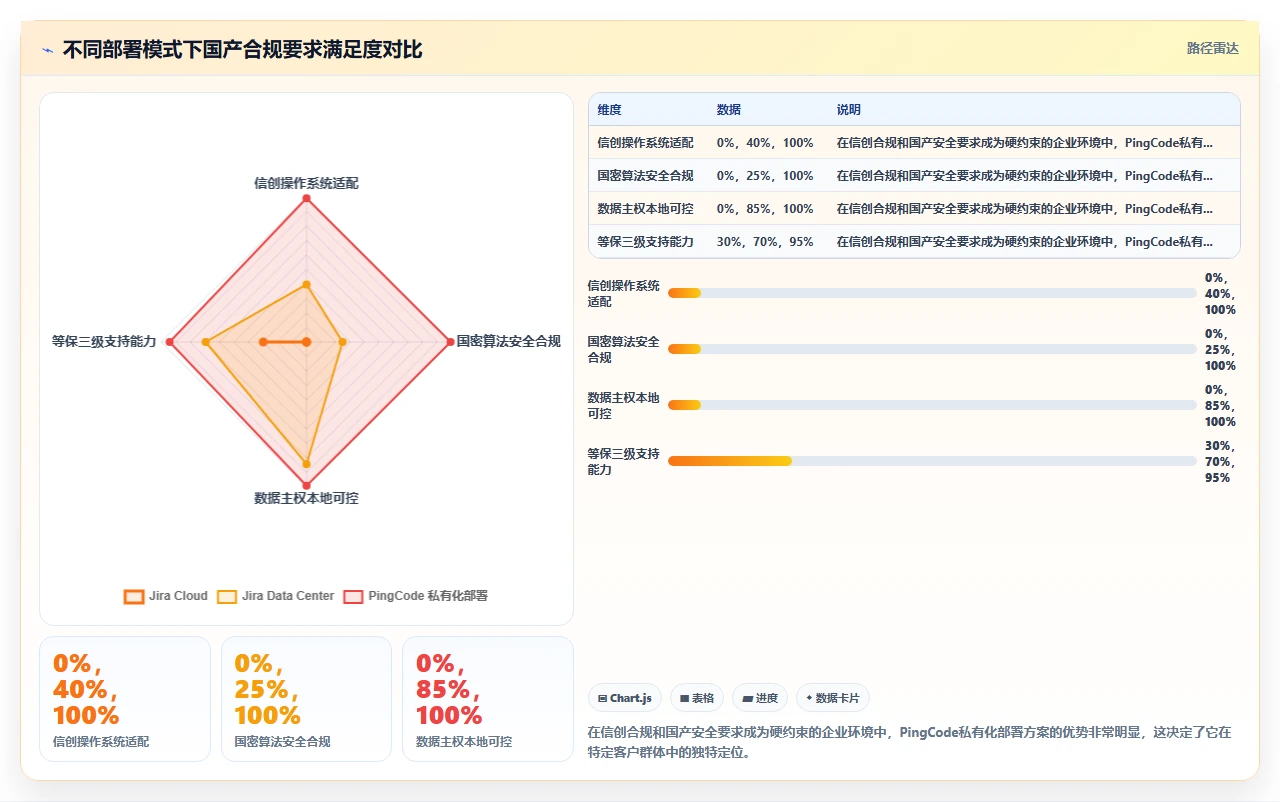Click Jira Data Center point on 等保三级支持能力 axis

pyautogui.click(x=206, y=342)
